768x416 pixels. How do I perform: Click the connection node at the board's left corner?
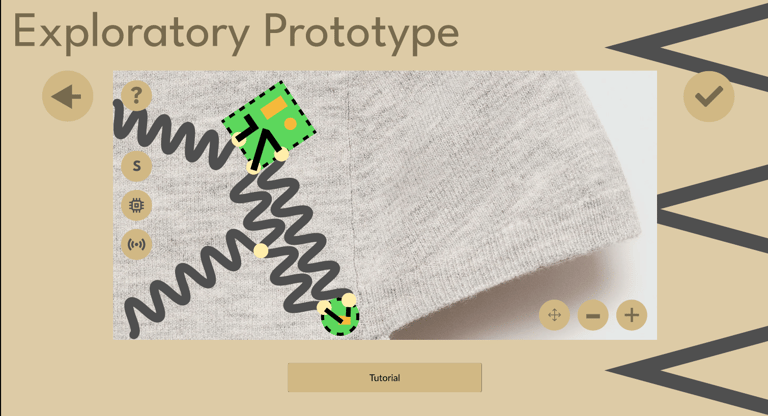click(239, 138)
